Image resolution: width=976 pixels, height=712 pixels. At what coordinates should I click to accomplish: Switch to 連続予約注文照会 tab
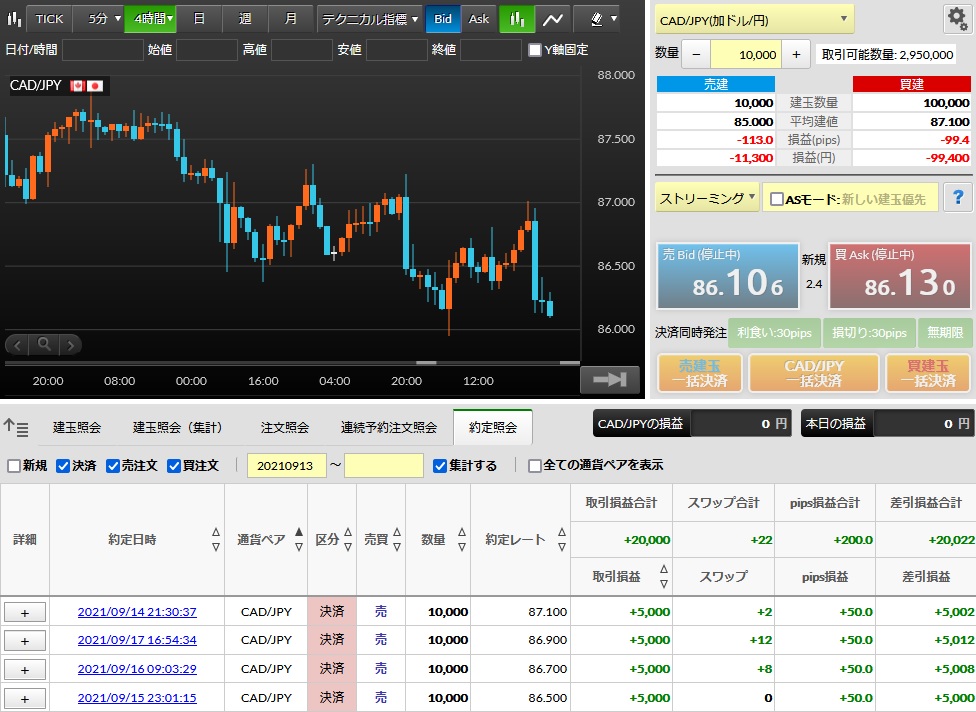(389, 428)
